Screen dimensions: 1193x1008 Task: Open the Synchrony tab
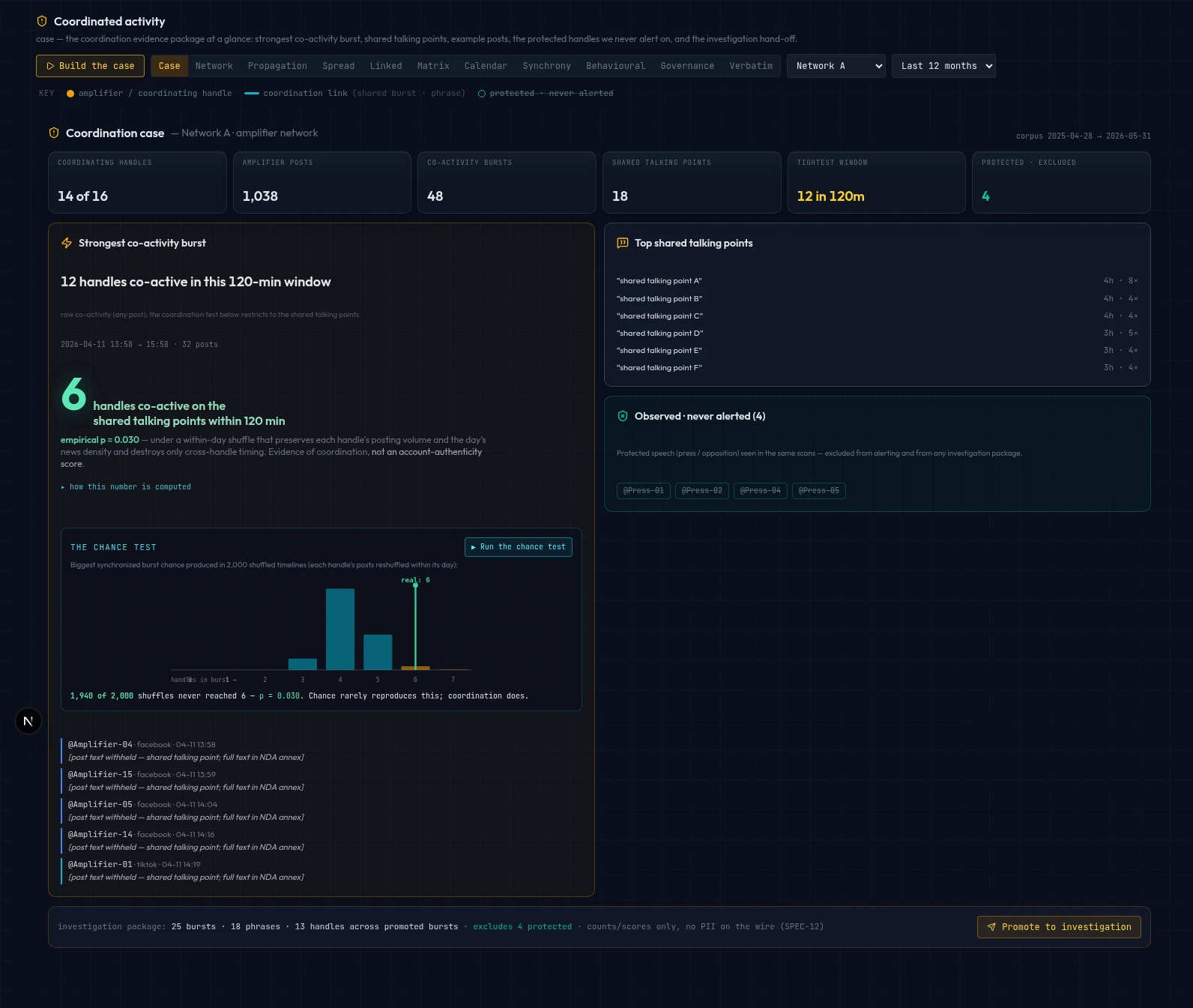(x=546, y=66)
